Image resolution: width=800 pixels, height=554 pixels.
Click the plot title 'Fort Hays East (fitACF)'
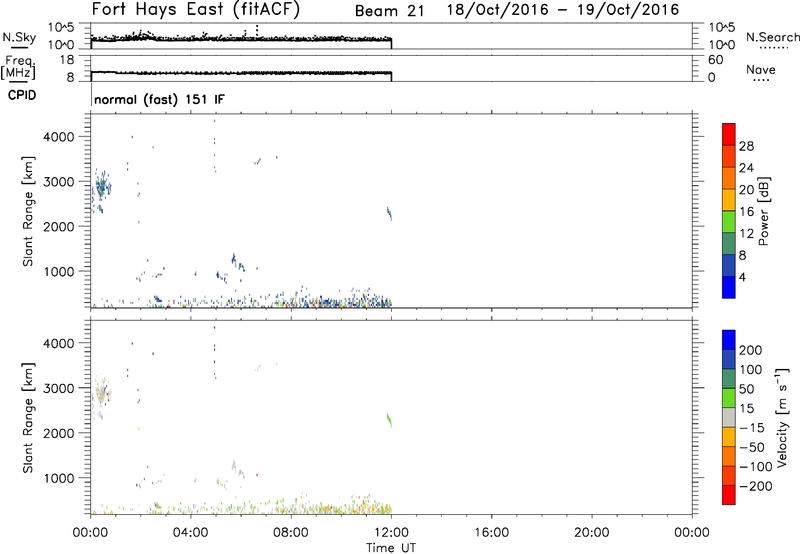point(196,9)
